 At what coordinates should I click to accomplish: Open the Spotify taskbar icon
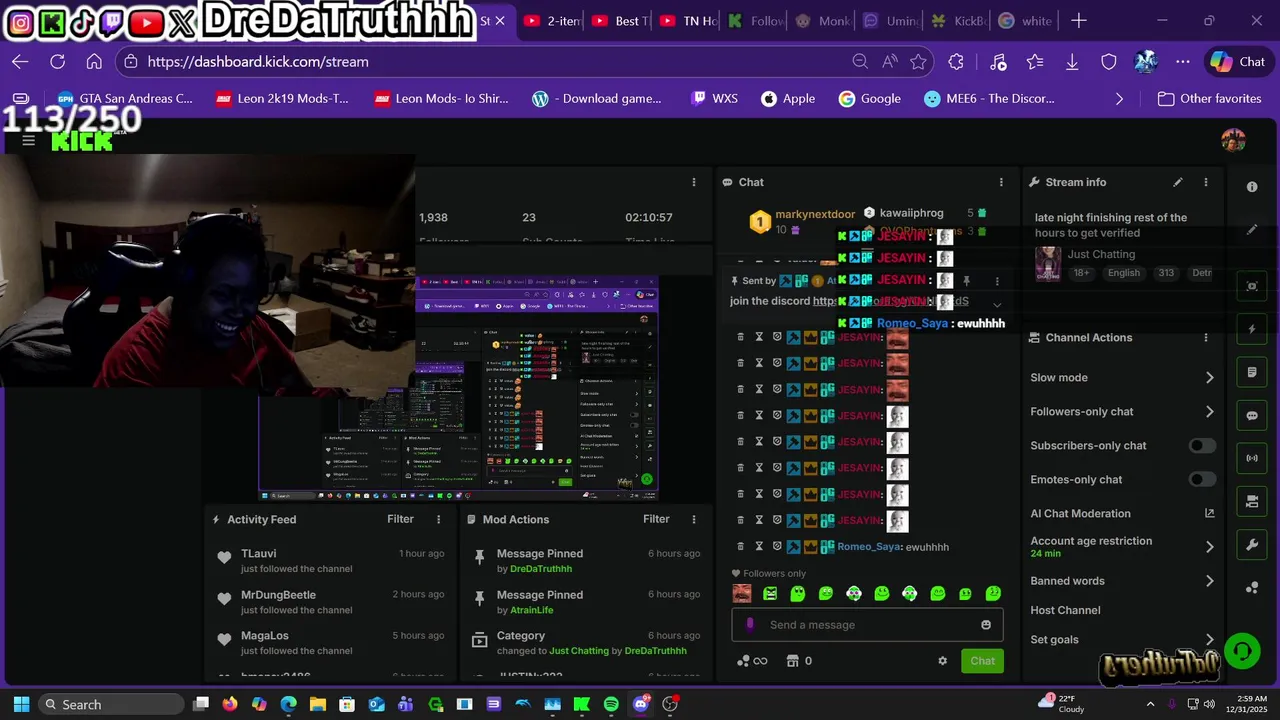[611, 704]
